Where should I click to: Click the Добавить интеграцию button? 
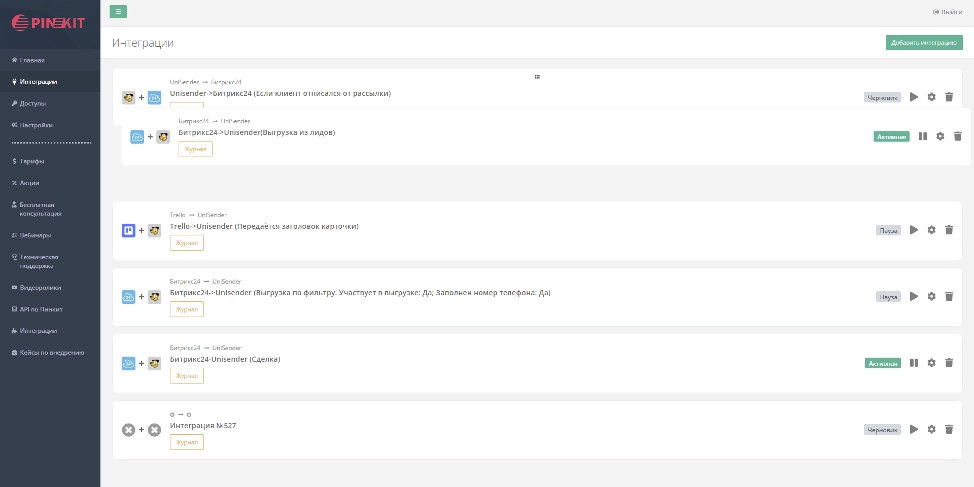click(x=923, y=43)
